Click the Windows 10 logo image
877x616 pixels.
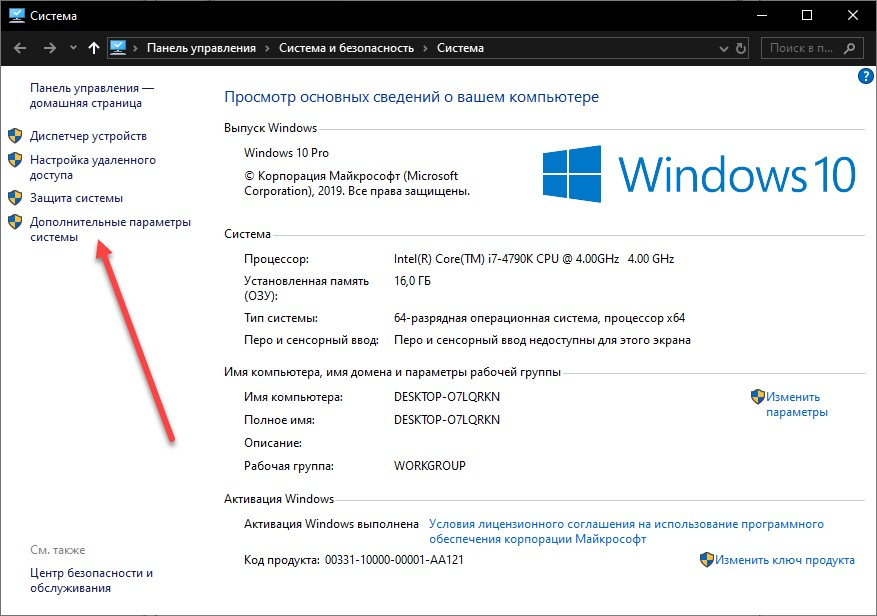point(699,174)
